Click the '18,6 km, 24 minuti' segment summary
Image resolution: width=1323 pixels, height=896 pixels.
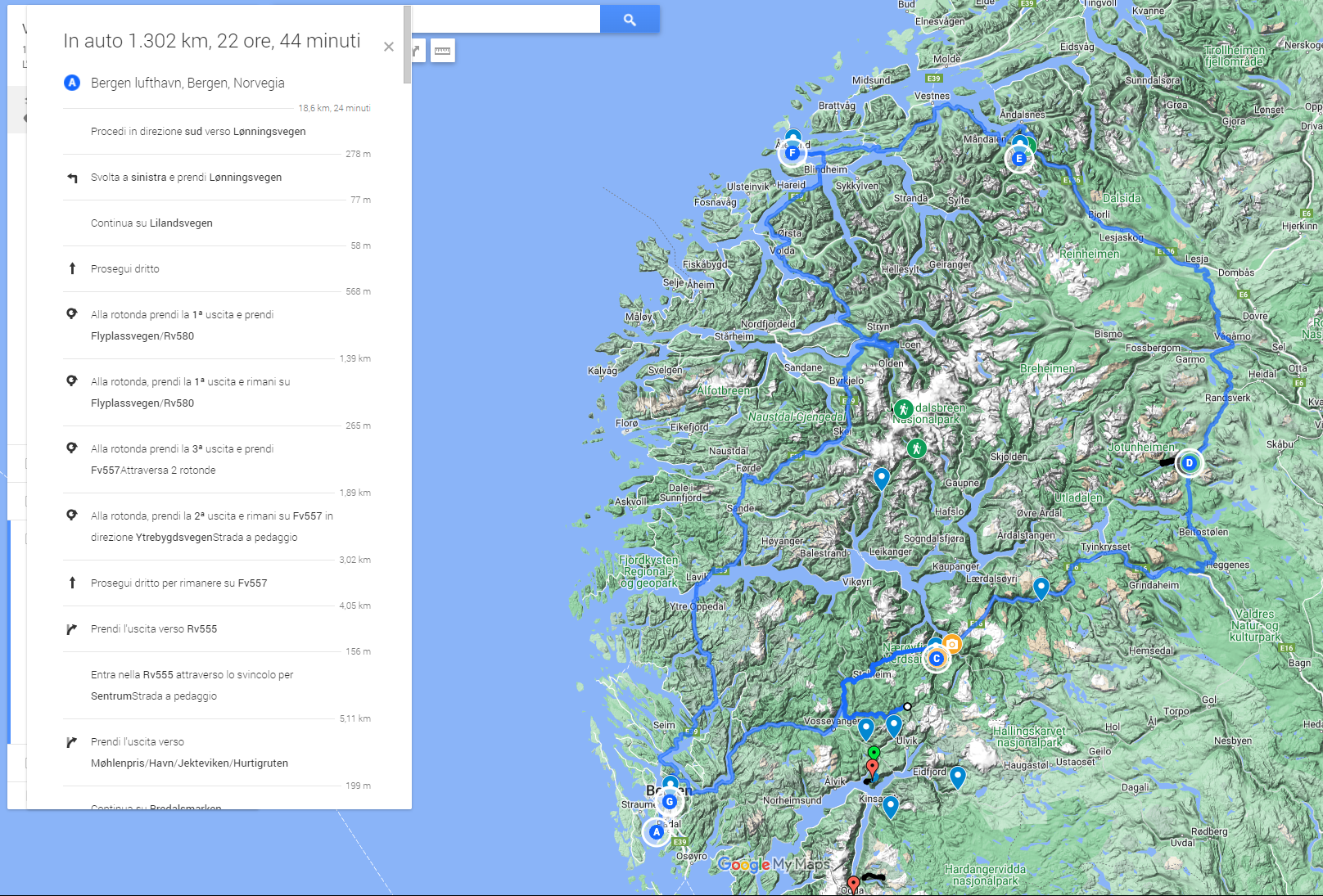pos(334,108)
